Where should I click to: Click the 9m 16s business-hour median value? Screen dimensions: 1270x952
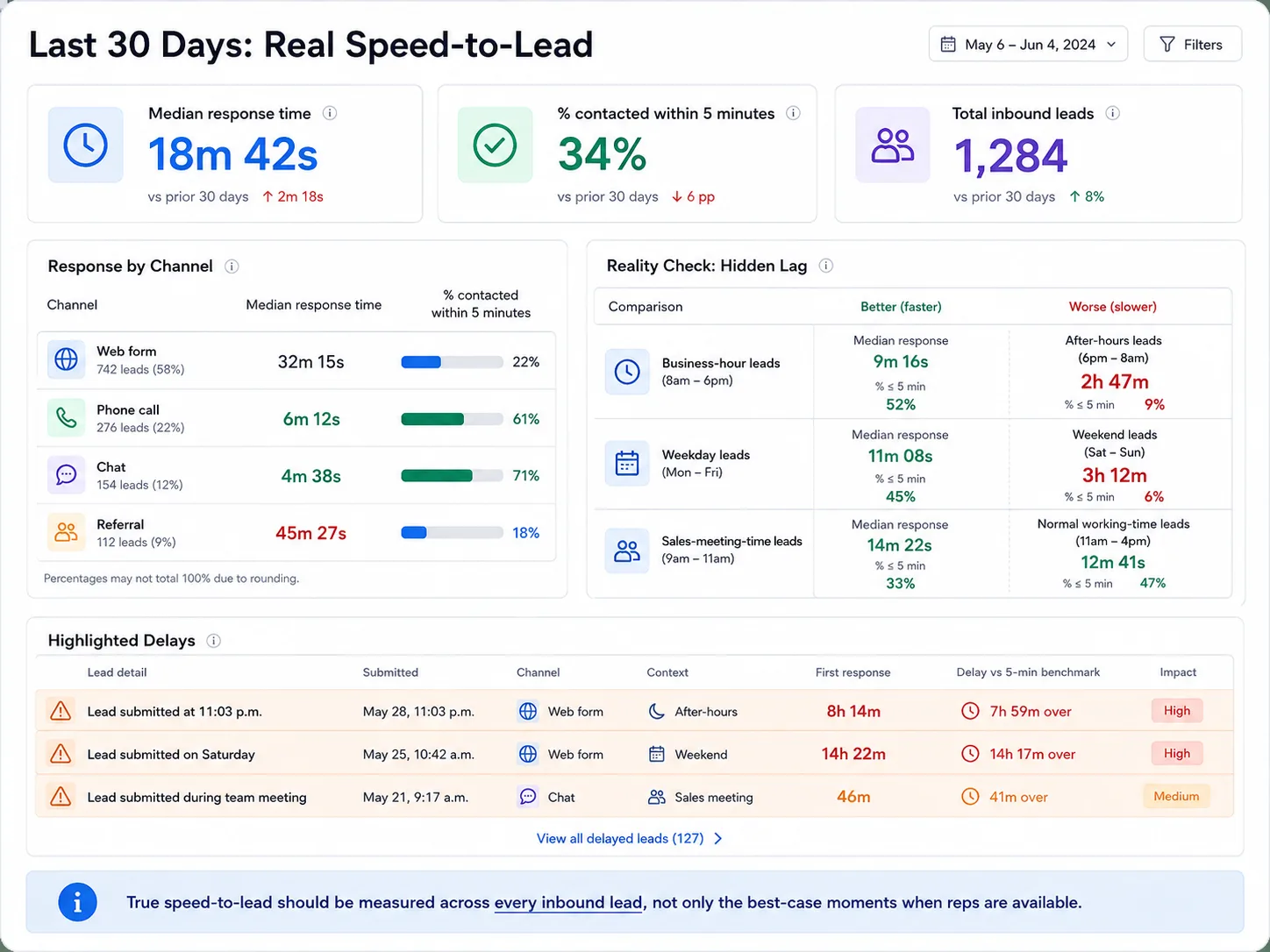(x=900, y=362)
